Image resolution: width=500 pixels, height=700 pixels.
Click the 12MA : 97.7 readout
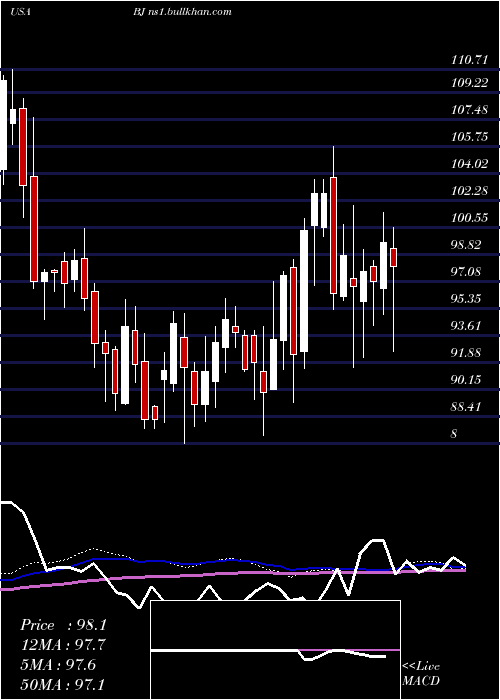click(63, 645)
